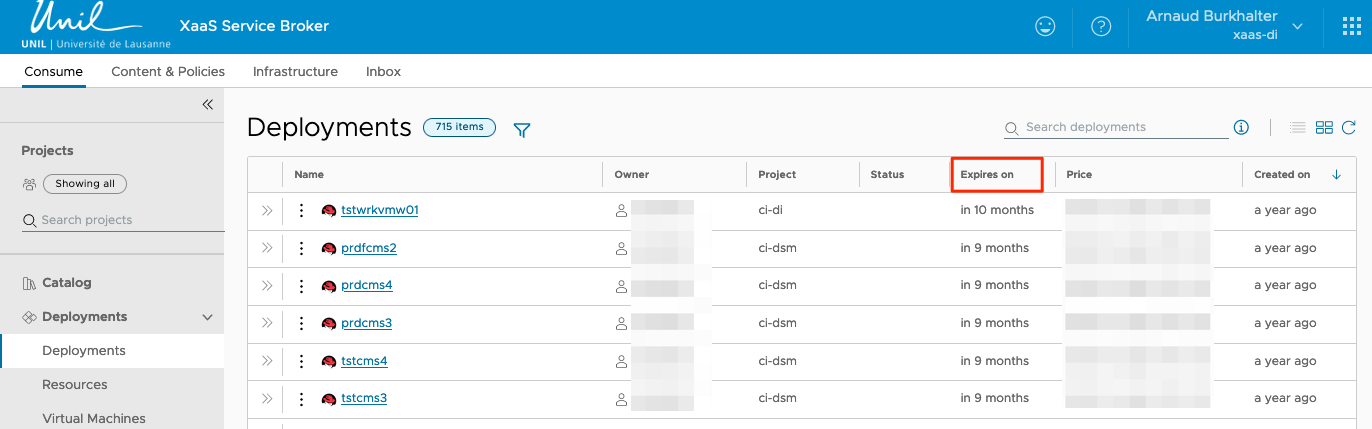
Task: Switch to list view layout
Action: point(1298,127)
